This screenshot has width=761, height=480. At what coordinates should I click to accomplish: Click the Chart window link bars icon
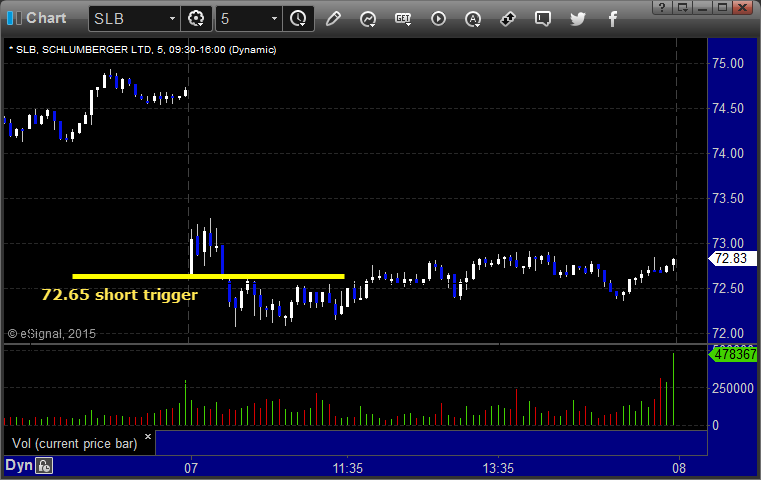[14, 18]
